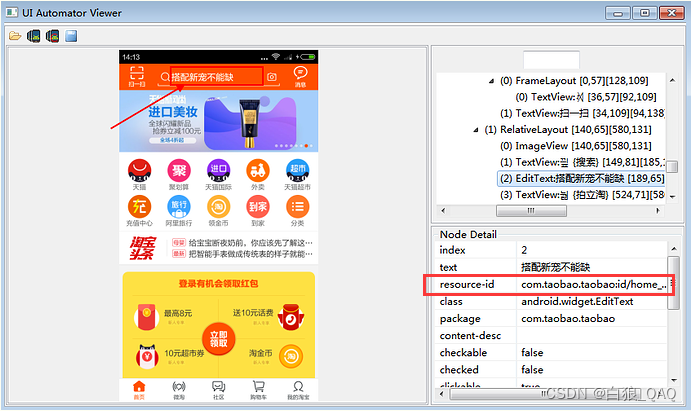Tap the 天猫国际 purple icon
Screen dimensions: 691x411
[219, 170]
